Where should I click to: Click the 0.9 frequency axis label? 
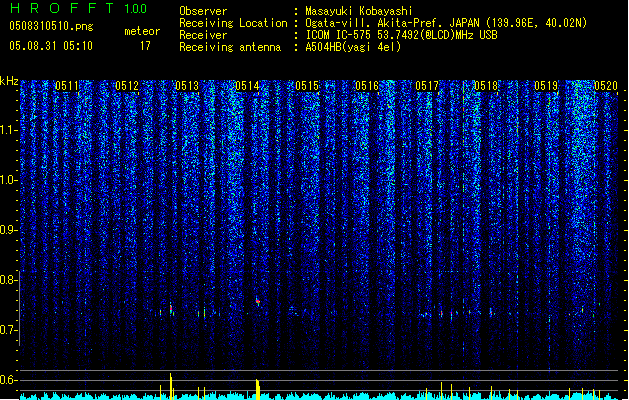pos(9,230)
